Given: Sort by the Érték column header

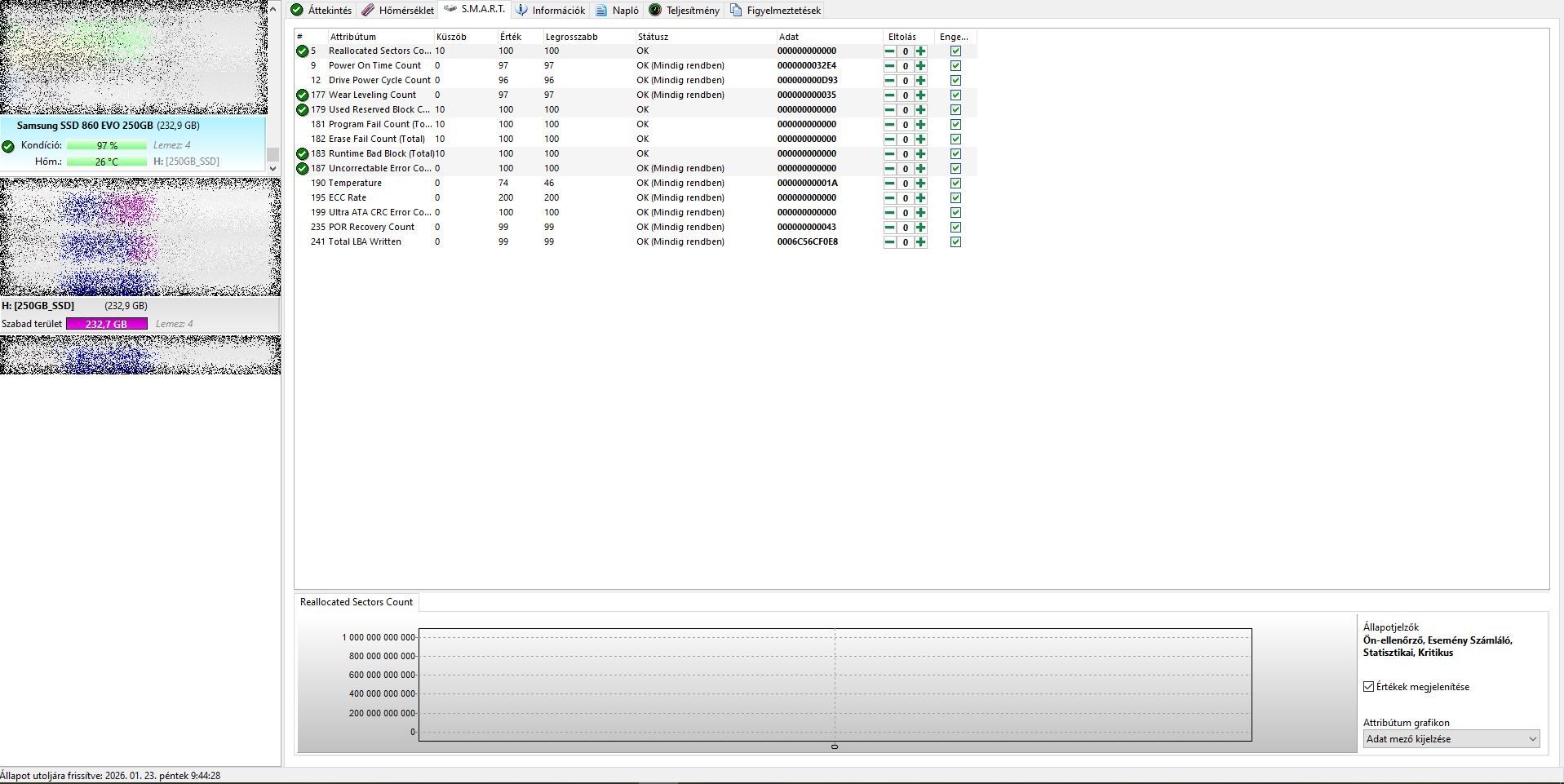Looking at the screenshot, I should point(520,37).
